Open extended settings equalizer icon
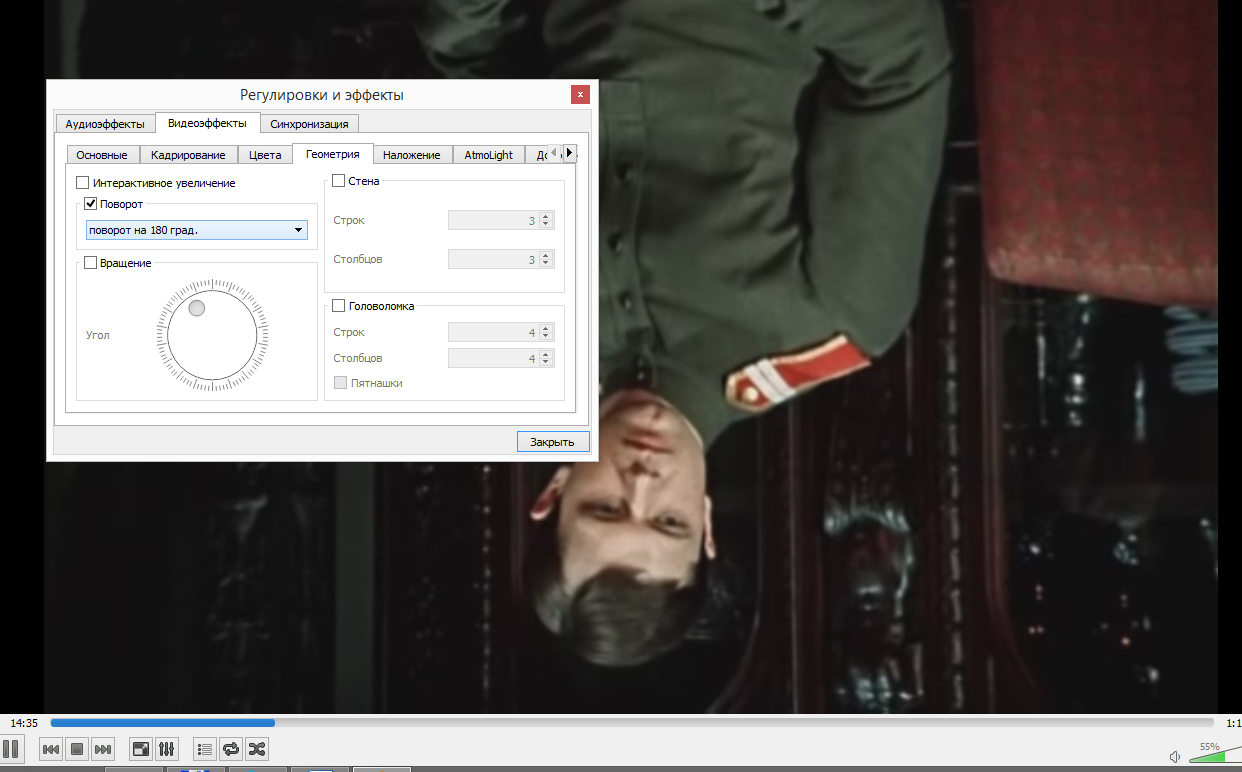This screenshot has height=772, width=1242. coord(167,749)
